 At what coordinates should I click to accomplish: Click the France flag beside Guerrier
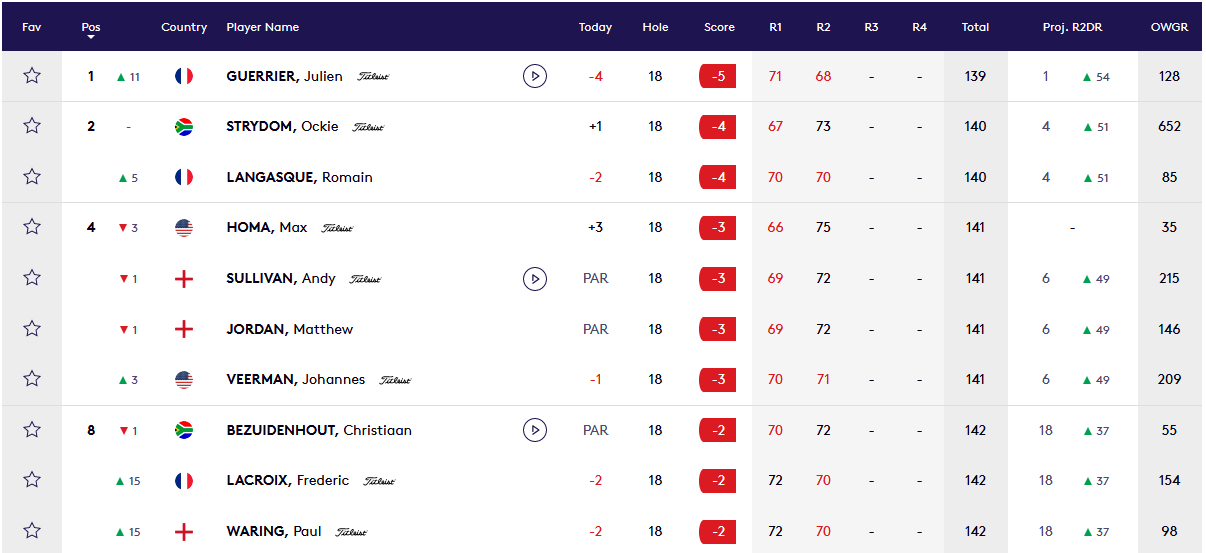click(184, 76)
